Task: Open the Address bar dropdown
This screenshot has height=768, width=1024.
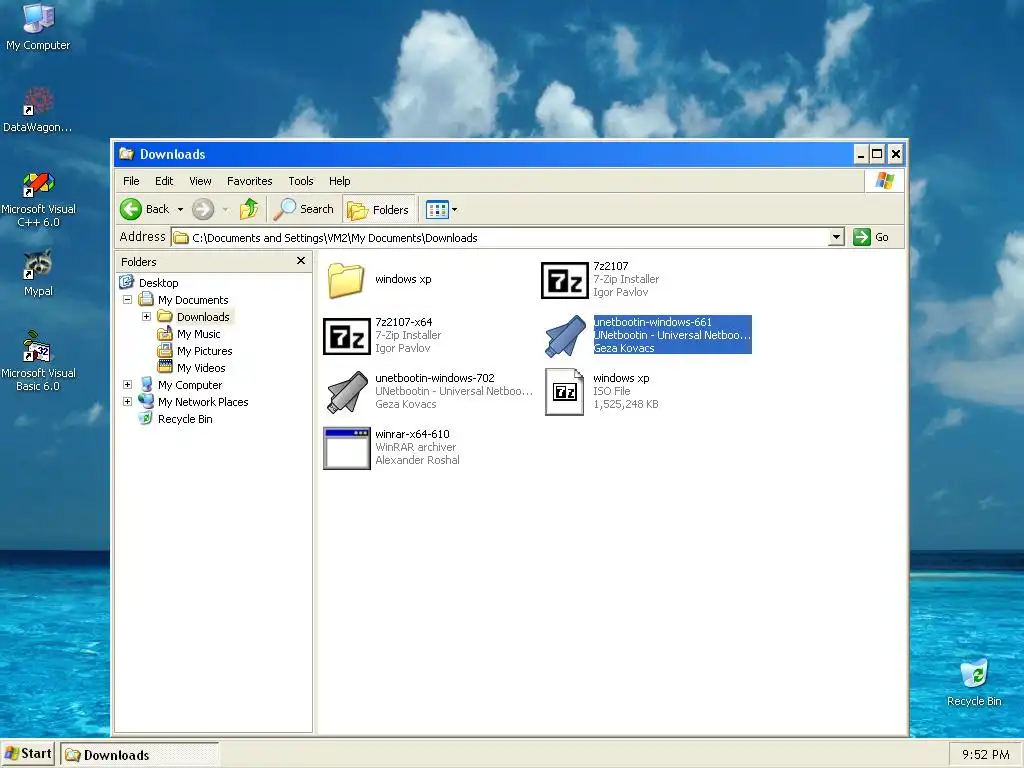Action: pyautogui.click(x=836, y=237)
